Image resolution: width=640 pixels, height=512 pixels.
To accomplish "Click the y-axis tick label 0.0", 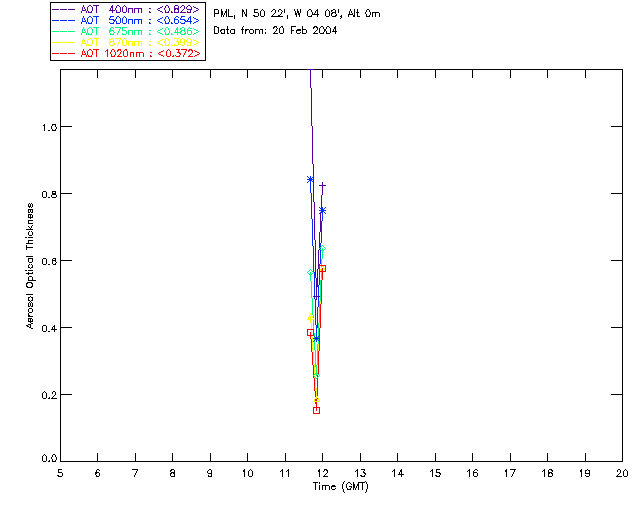I will click(49, 459).
